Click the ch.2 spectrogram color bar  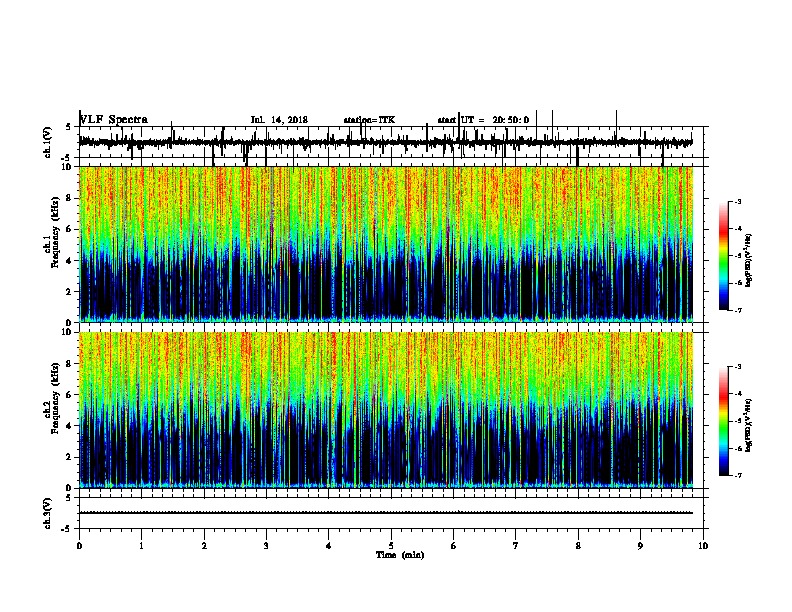(724, 421)
